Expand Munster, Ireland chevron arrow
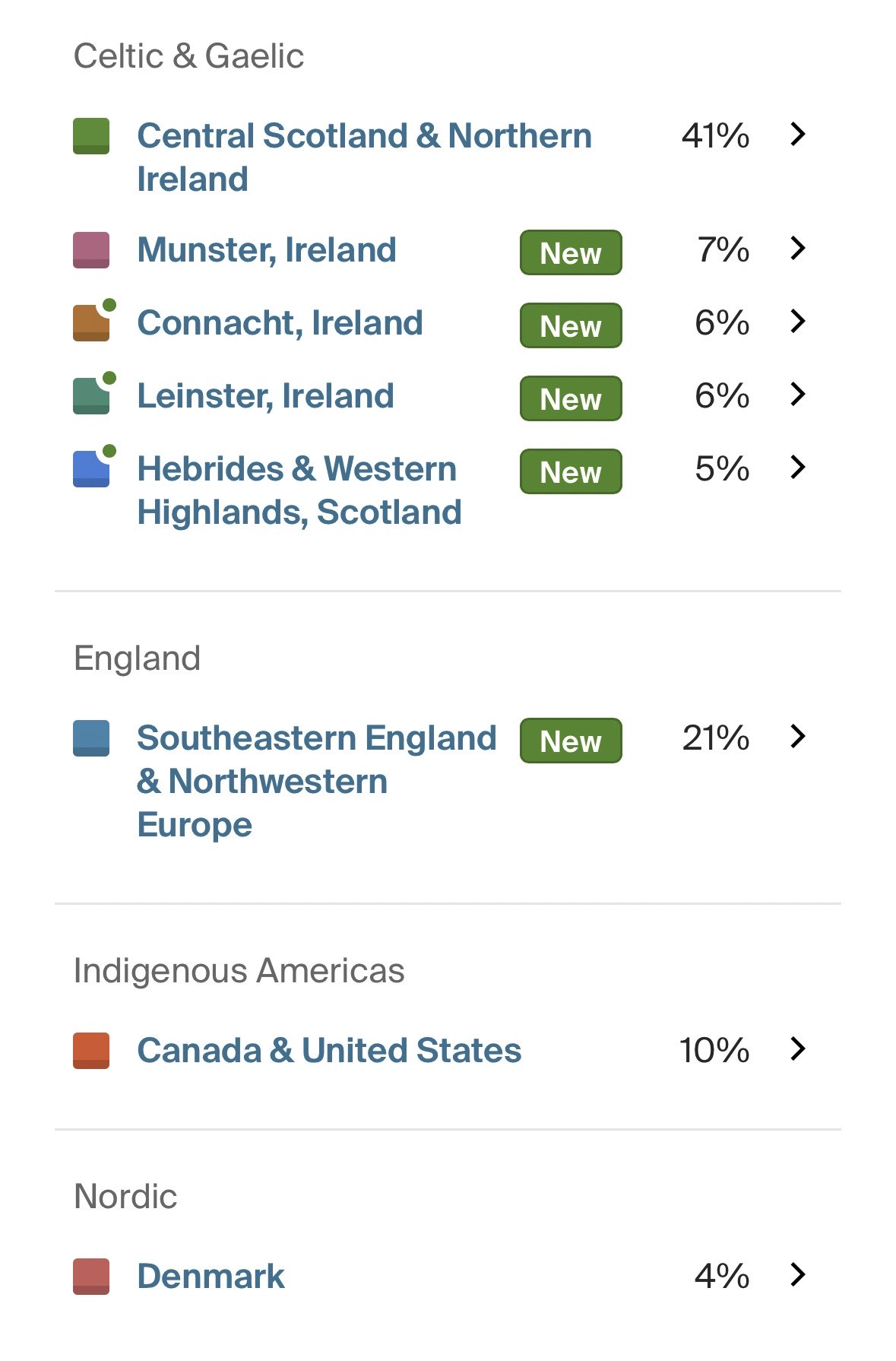896x1361 pixels. [797, 249]
